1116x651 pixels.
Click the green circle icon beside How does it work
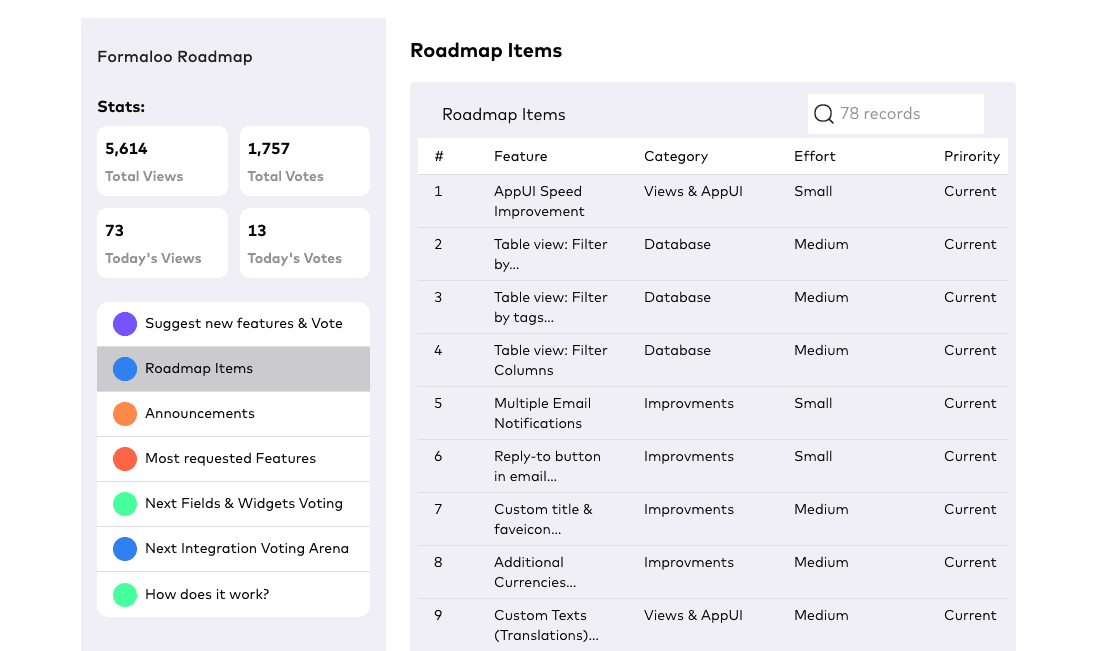(x=125, y=594)
